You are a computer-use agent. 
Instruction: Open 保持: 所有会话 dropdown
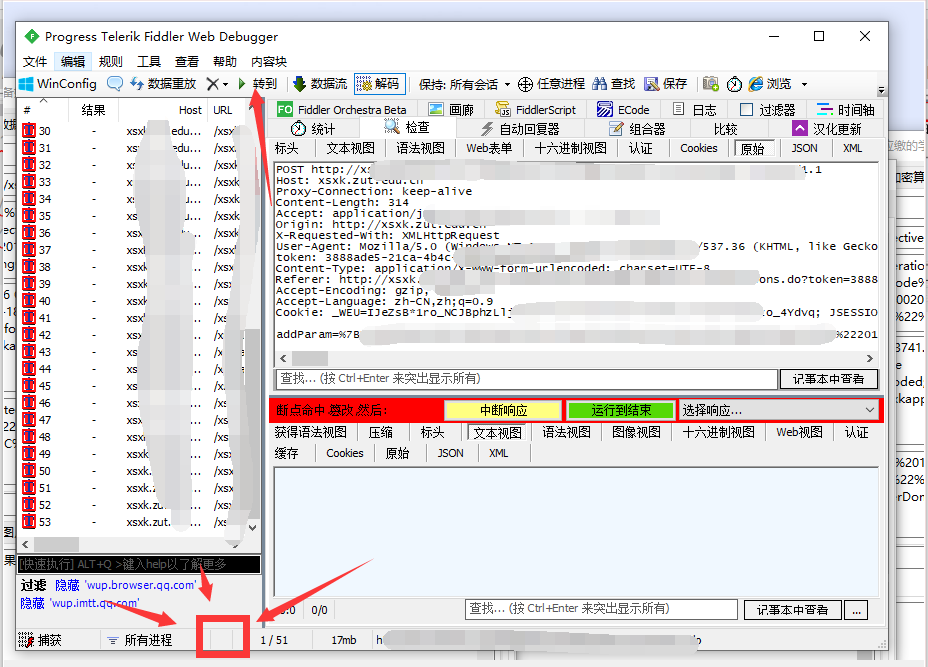tap(464, 84)
